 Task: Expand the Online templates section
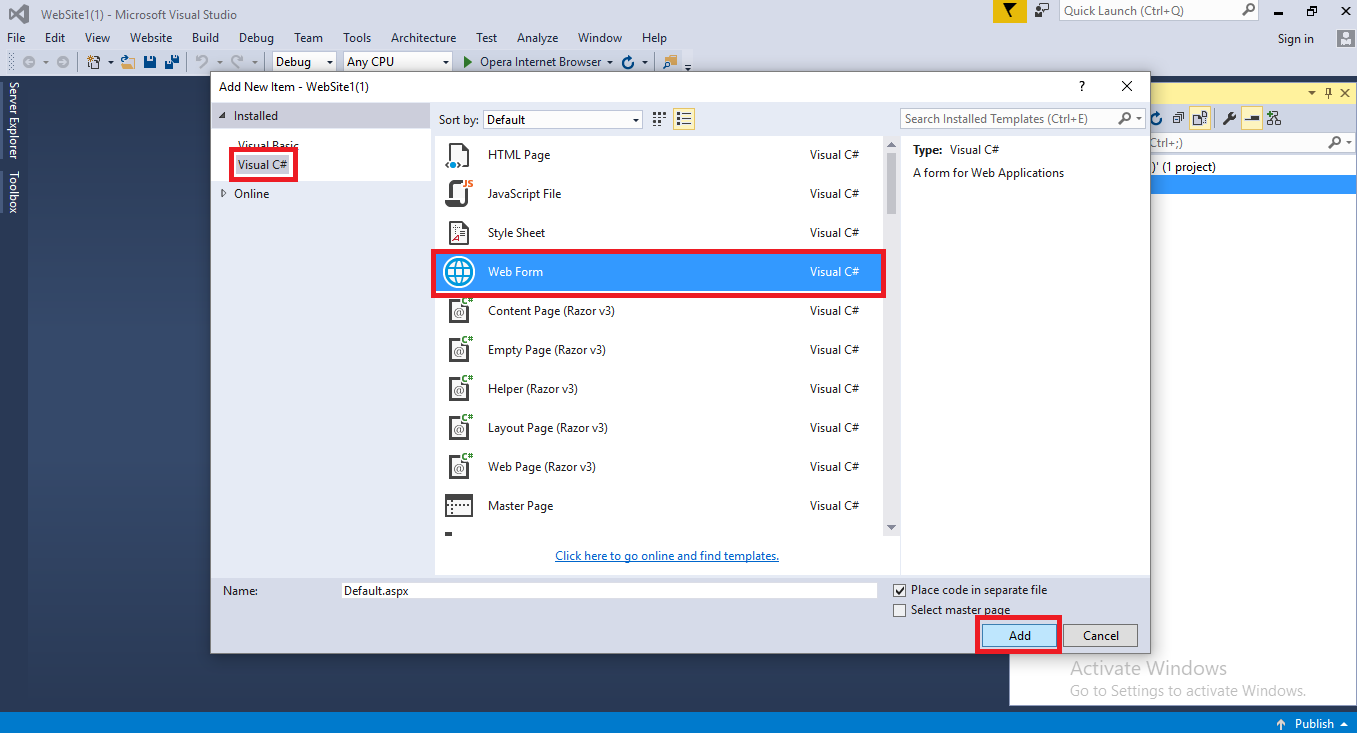pyautogui.click(x=222, y=193)
